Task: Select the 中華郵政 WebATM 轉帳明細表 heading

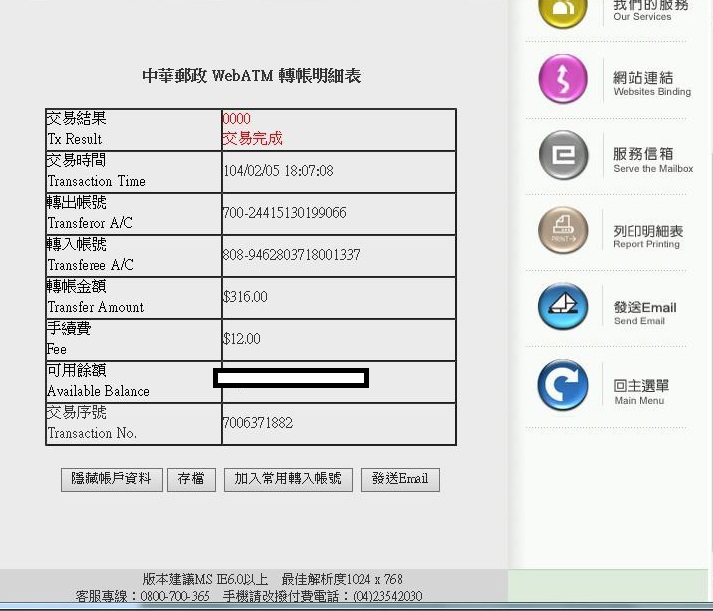Action: pos(251,75)
